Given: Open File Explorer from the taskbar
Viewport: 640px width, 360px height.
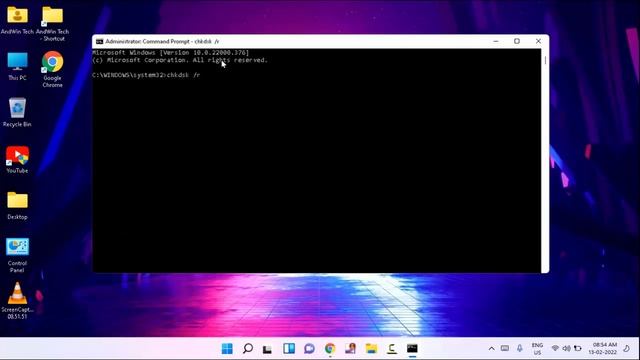Looking at the screenshot, I should coord(371,349).
